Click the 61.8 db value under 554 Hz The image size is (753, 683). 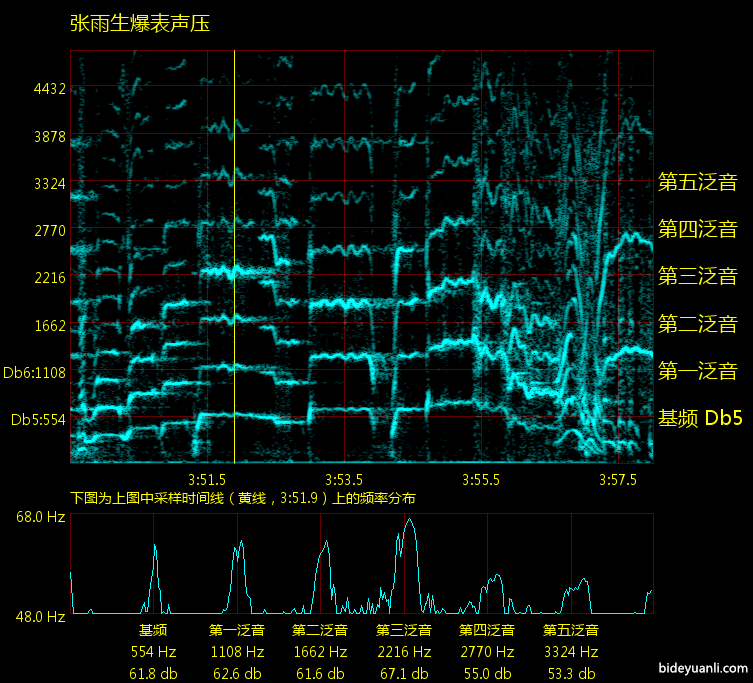click(153, 673)
